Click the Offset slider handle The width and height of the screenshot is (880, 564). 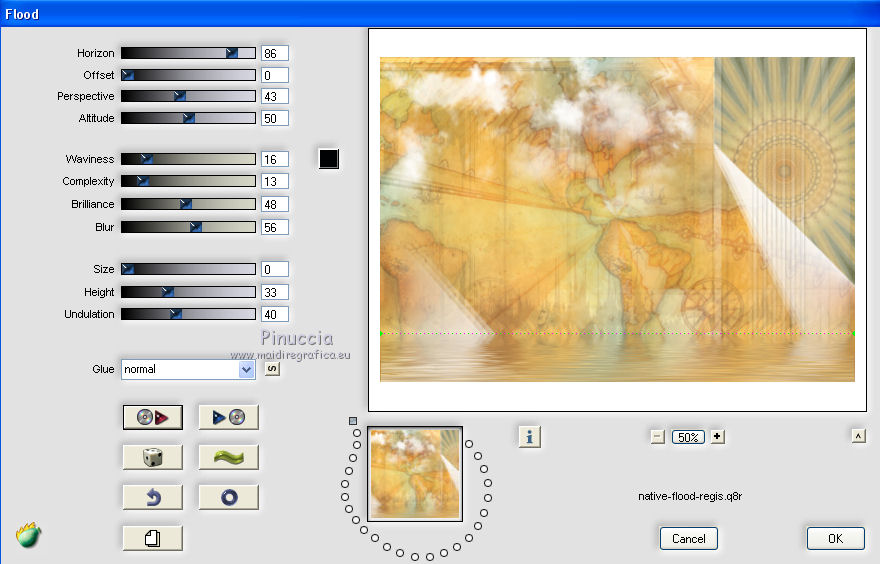point(128,75)
